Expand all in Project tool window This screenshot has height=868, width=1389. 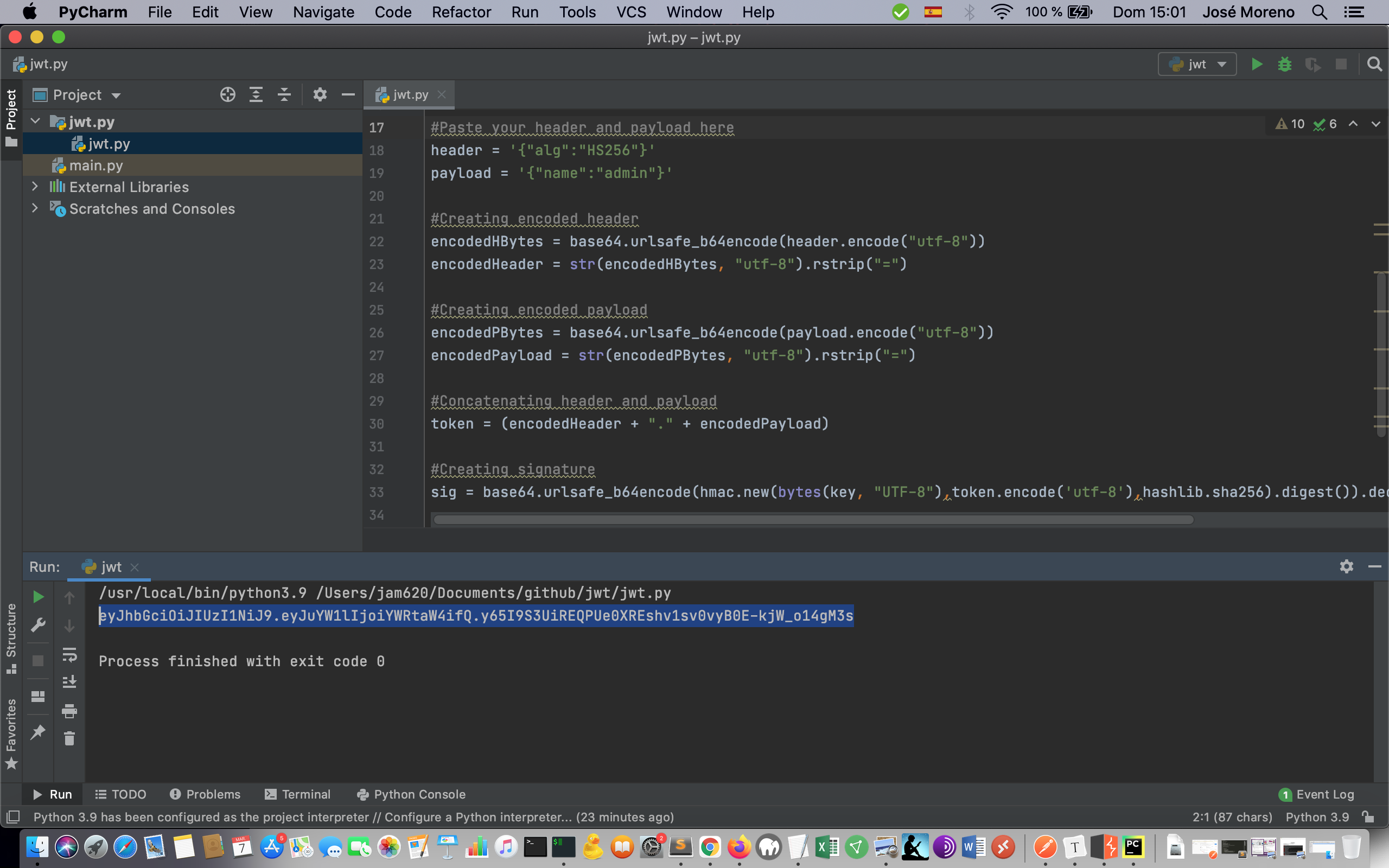coord(256,95)
